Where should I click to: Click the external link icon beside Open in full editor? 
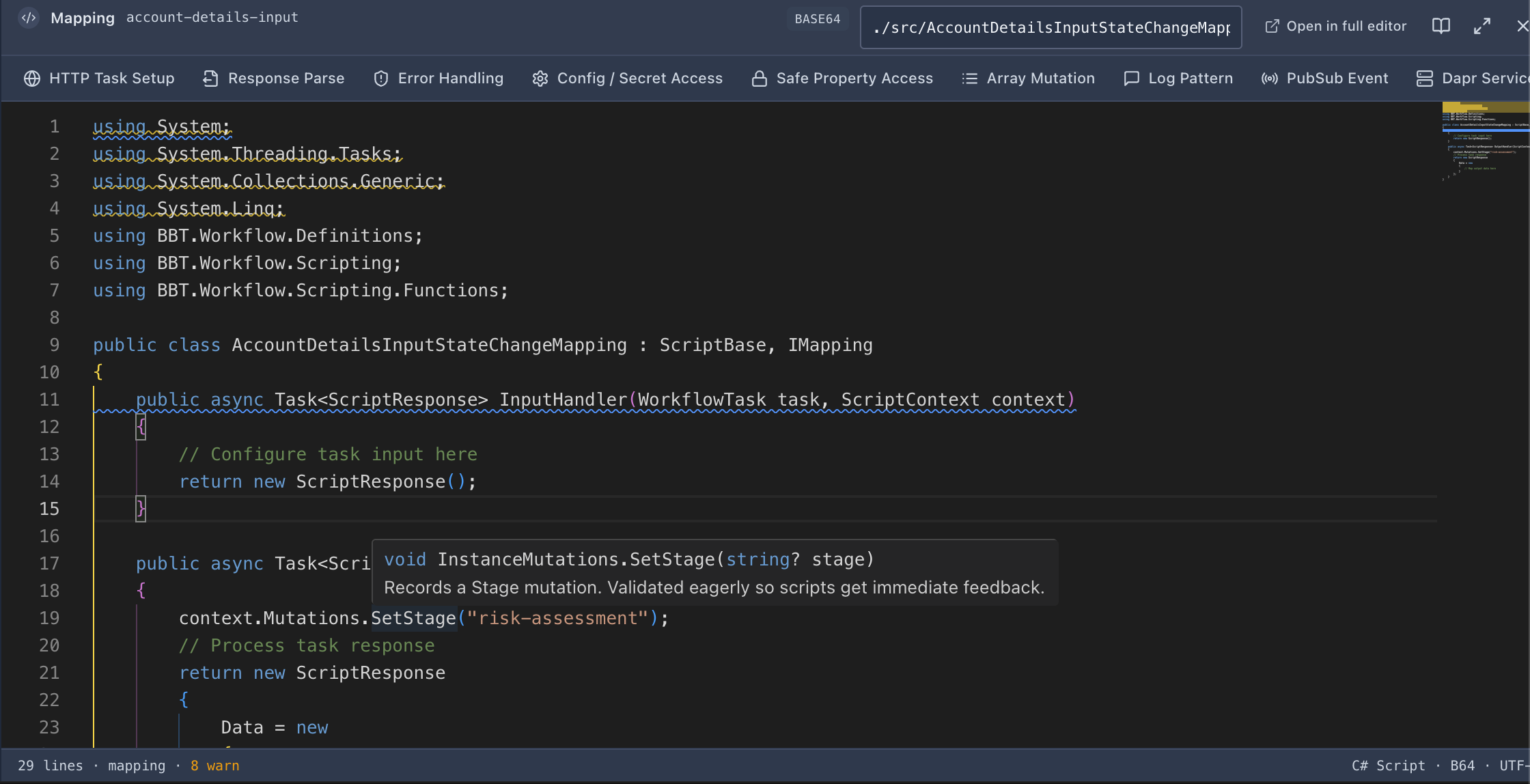[x=1272, y=26]
